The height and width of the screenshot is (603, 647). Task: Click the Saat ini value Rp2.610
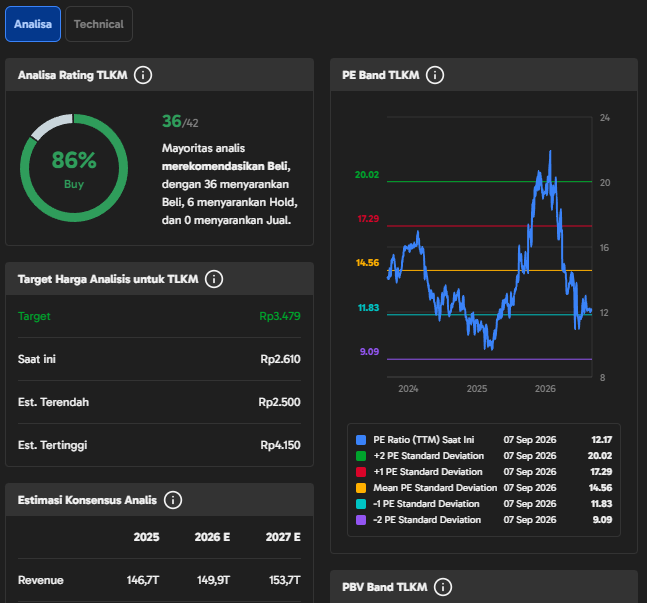click(x=280, y=359)
